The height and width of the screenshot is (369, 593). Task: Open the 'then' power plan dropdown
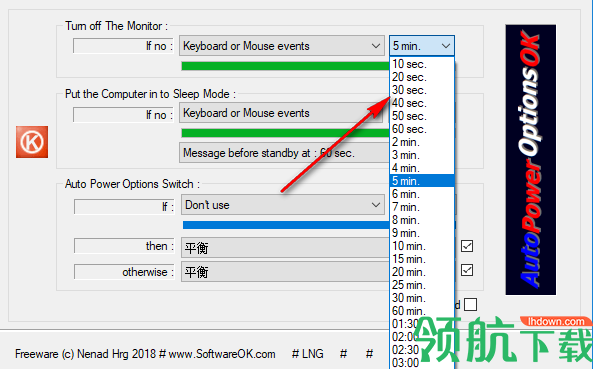point(286,248)
